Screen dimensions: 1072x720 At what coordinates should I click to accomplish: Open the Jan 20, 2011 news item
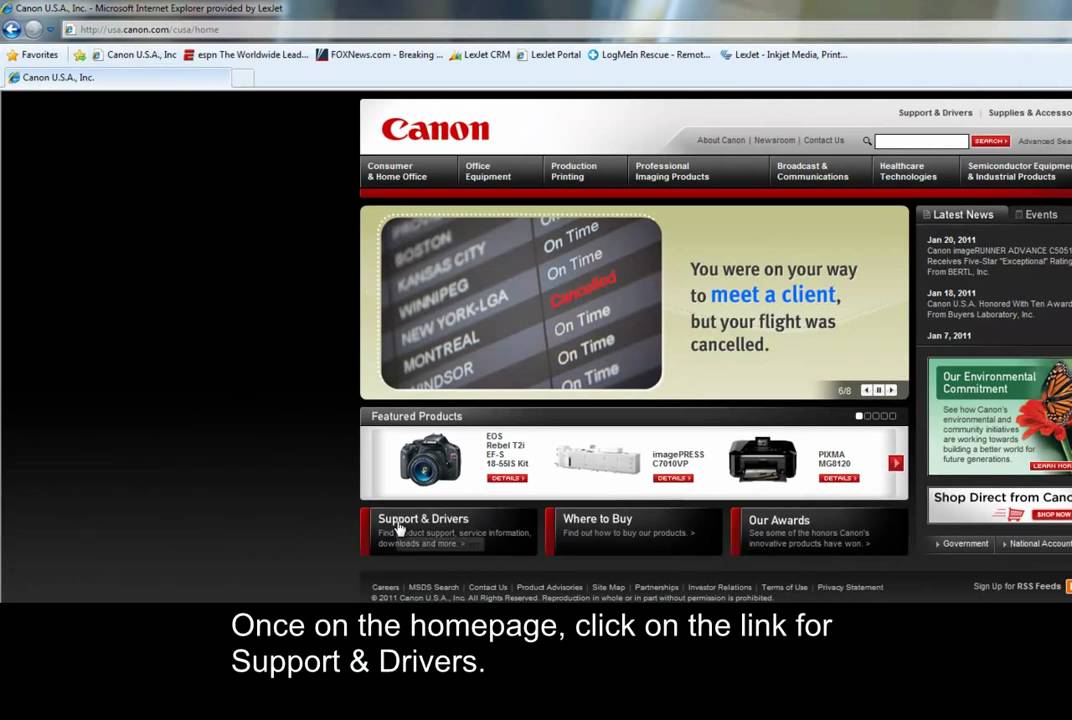999,256
